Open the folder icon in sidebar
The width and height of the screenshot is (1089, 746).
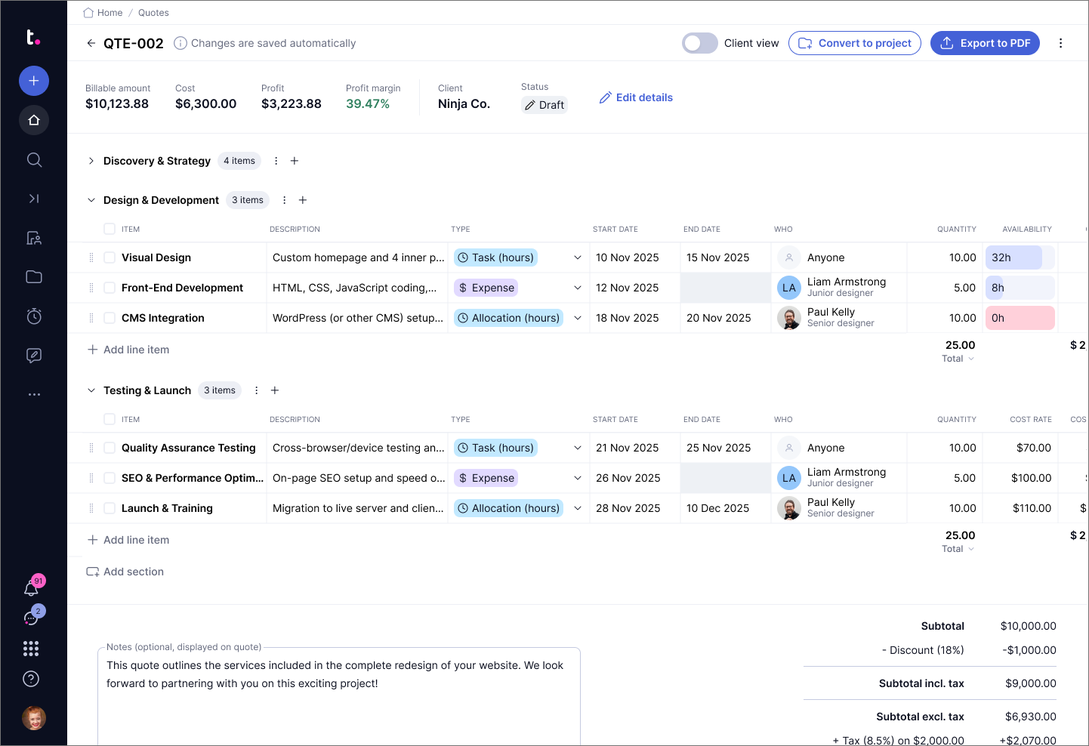tap(34, 277)
